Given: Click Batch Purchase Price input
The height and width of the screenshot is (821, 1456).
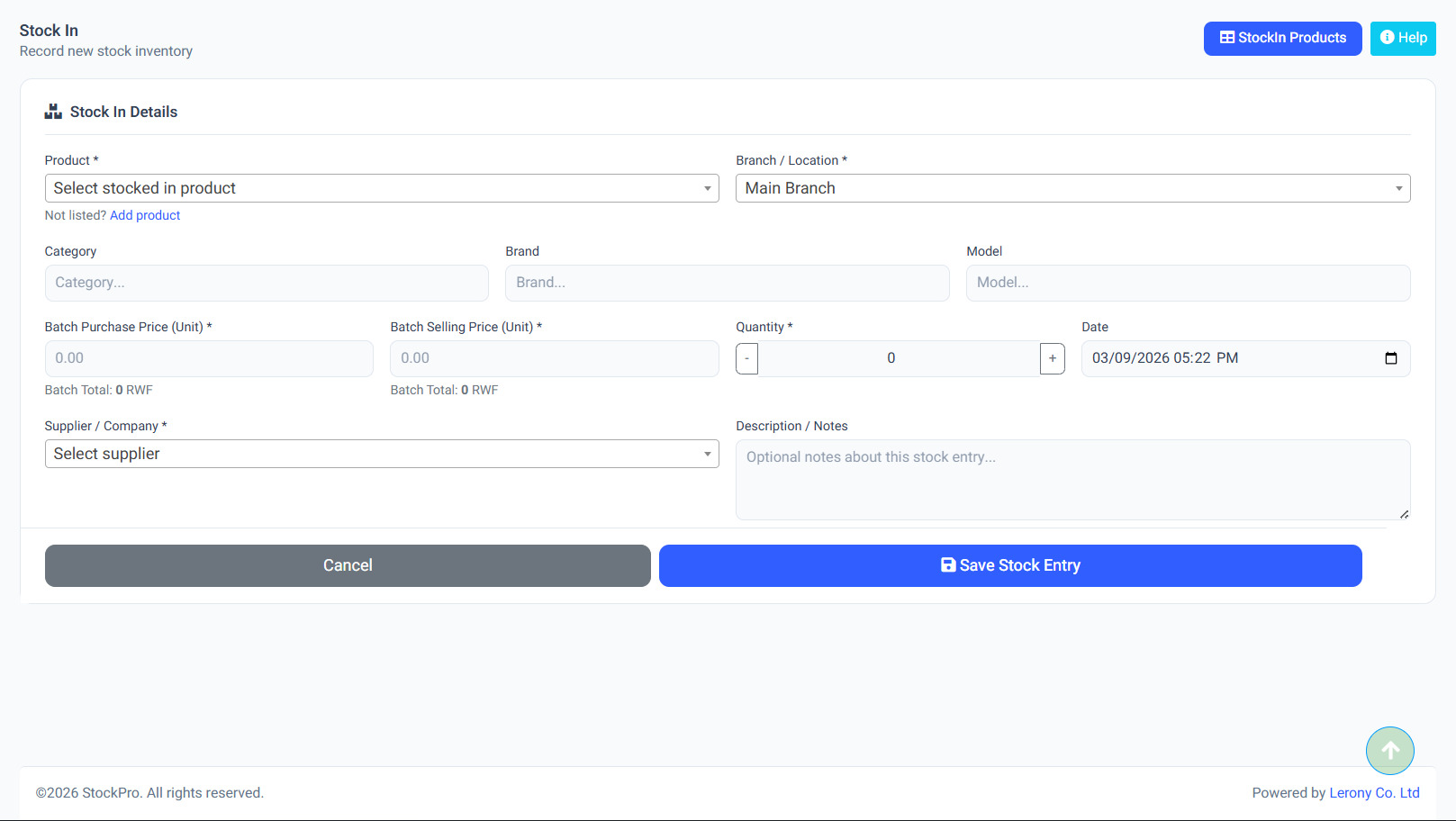Looking at the screenshot, I should [209, 358].
